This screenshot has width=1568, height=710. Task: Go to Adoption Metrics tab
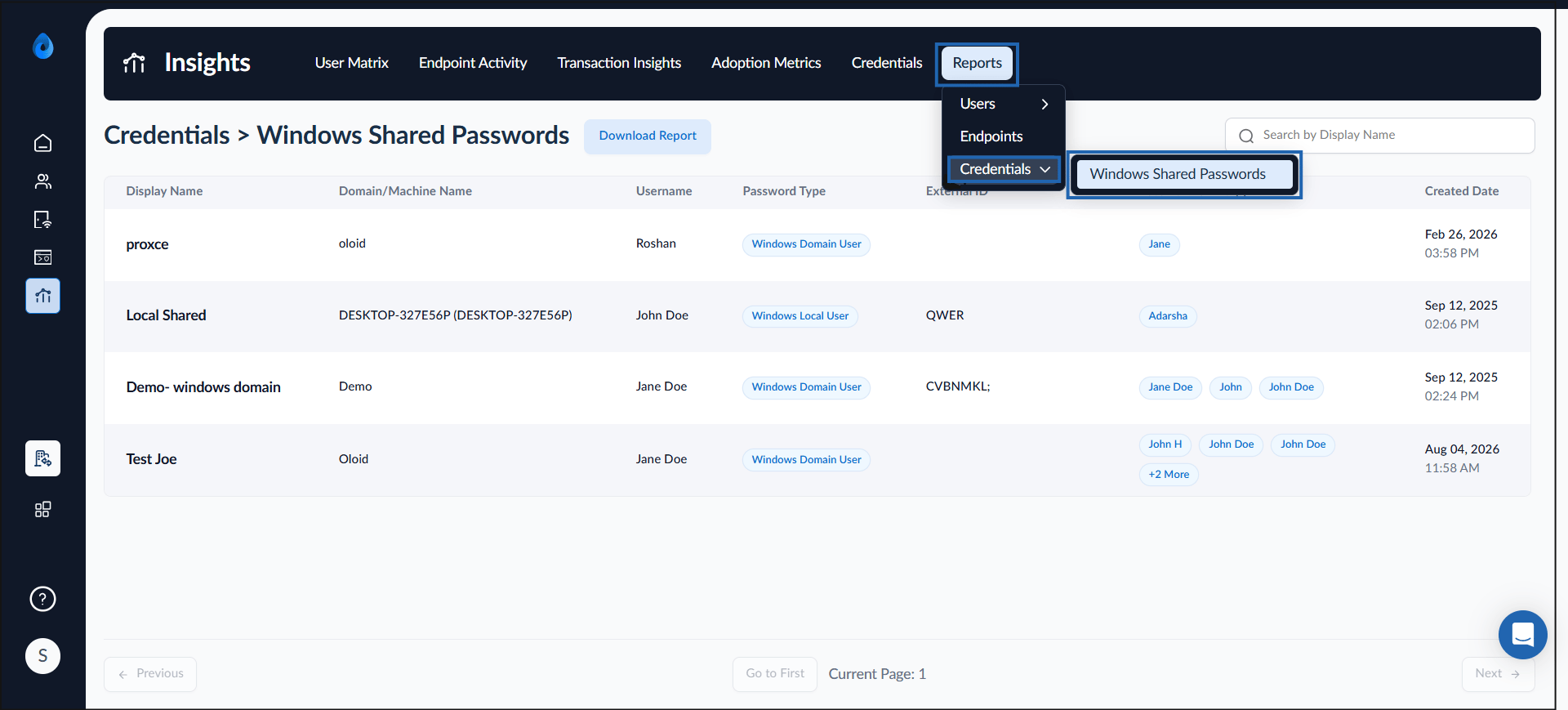[766, 63]
